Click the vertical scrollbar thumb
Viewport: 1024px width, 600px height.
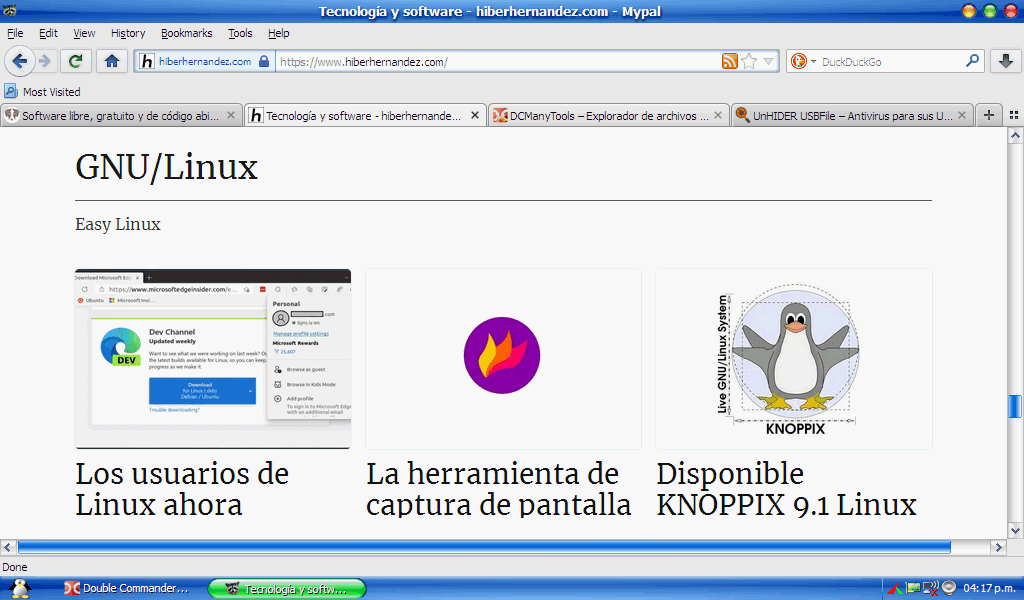[1015, 406]
